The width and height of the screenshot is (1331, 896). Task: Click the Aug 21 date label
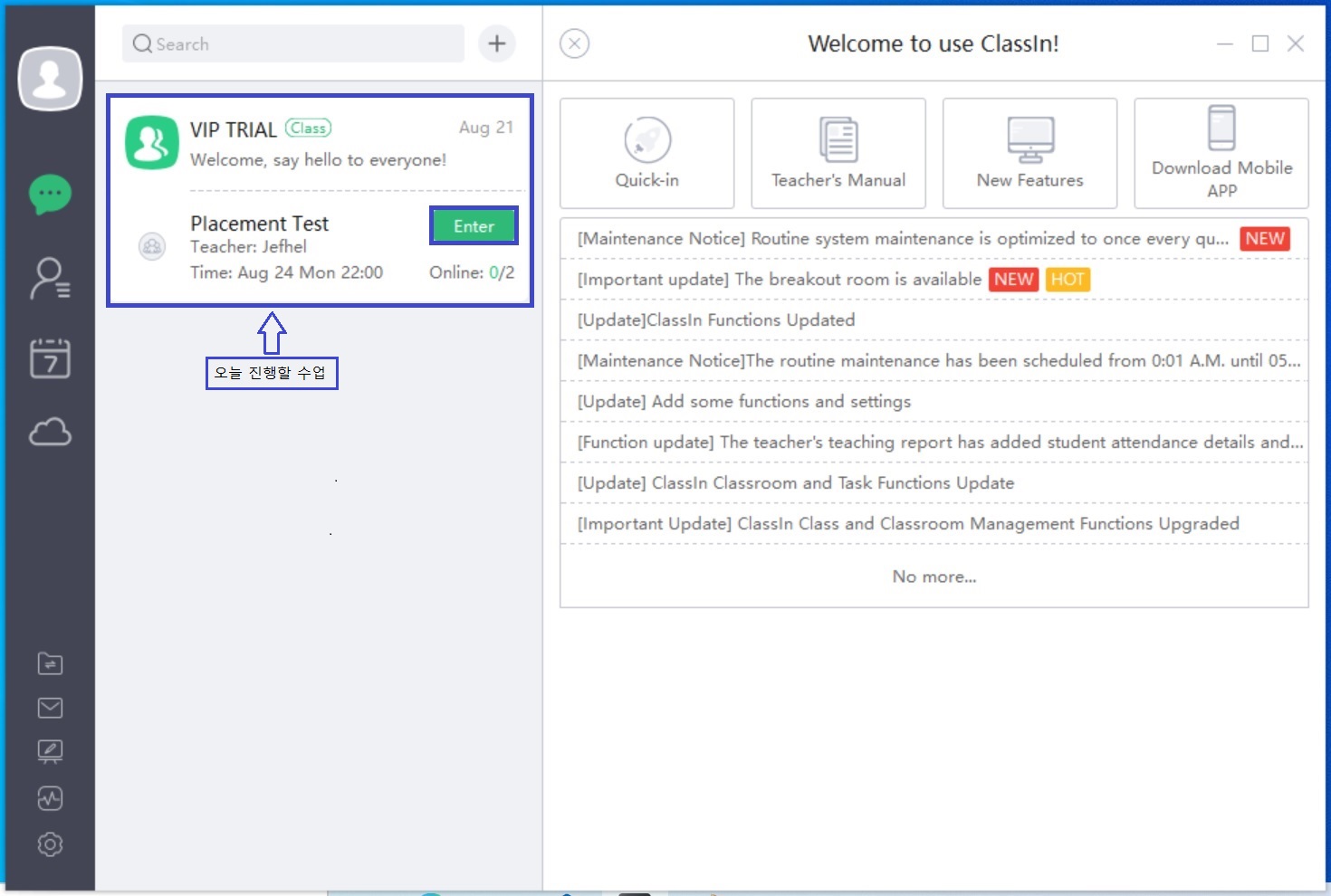point(486,128)
